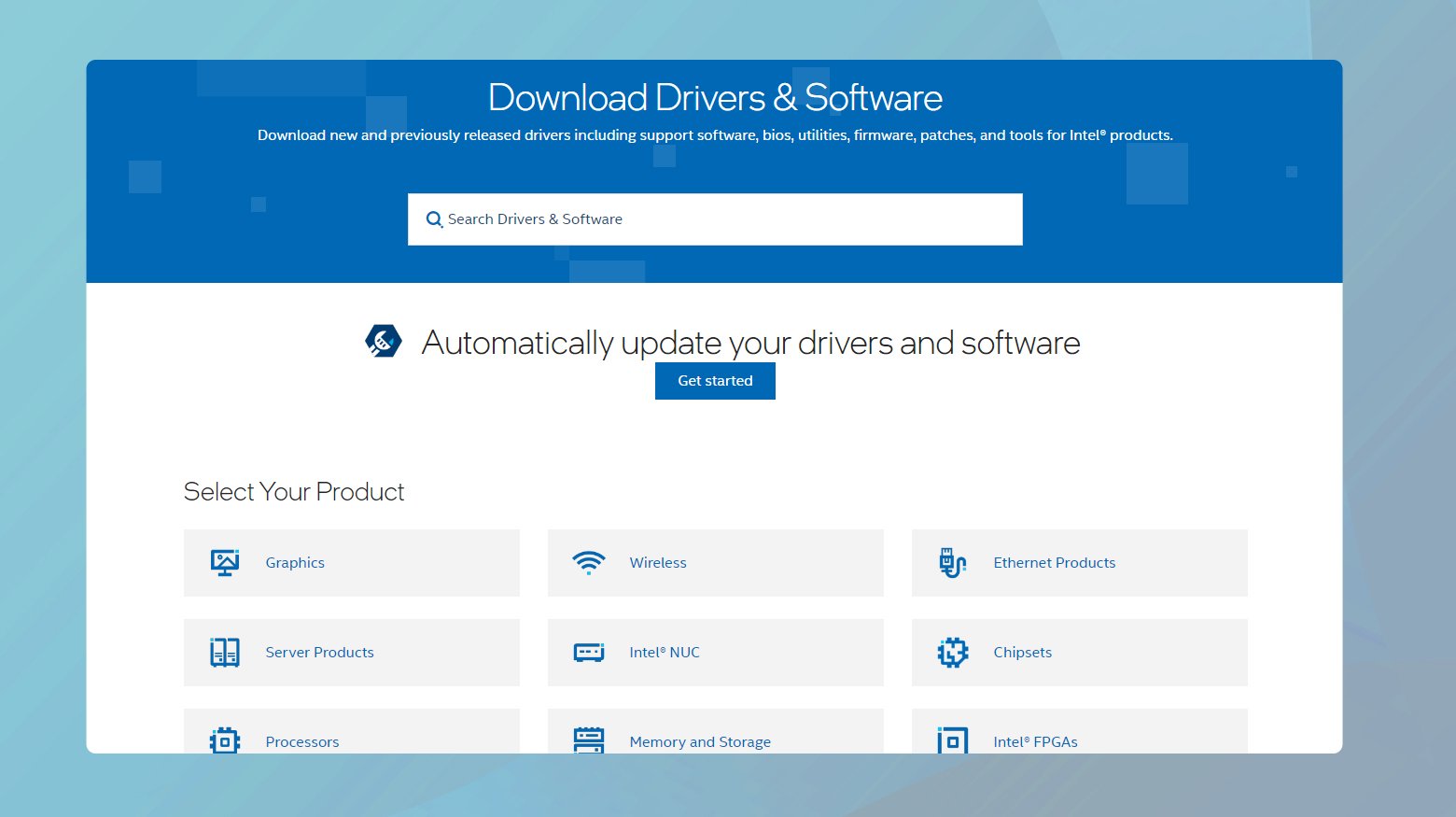Open the Memory and Storage category
This screenshot has width=1456, height=817.
(x=700, y=740)
